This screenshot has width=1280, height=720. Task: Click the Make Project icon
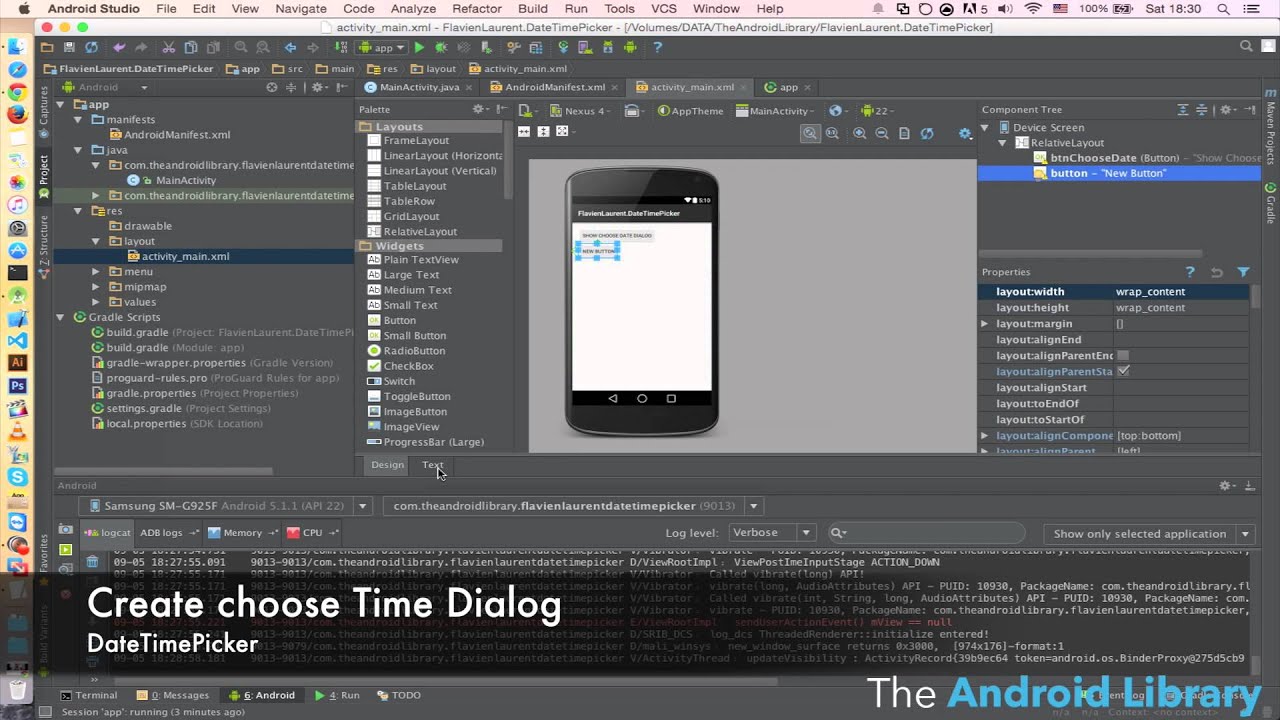coord(340,47)
